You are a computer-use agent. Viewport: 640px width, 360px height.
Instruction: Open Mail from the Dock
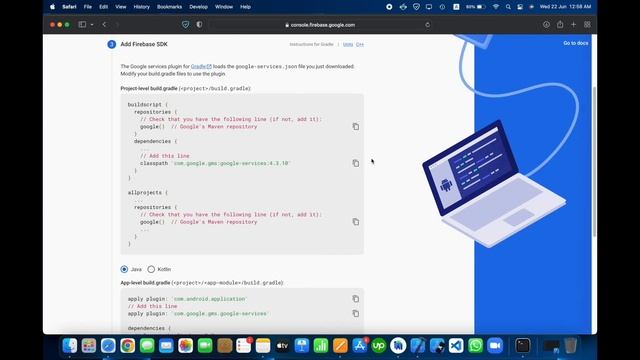166,346
